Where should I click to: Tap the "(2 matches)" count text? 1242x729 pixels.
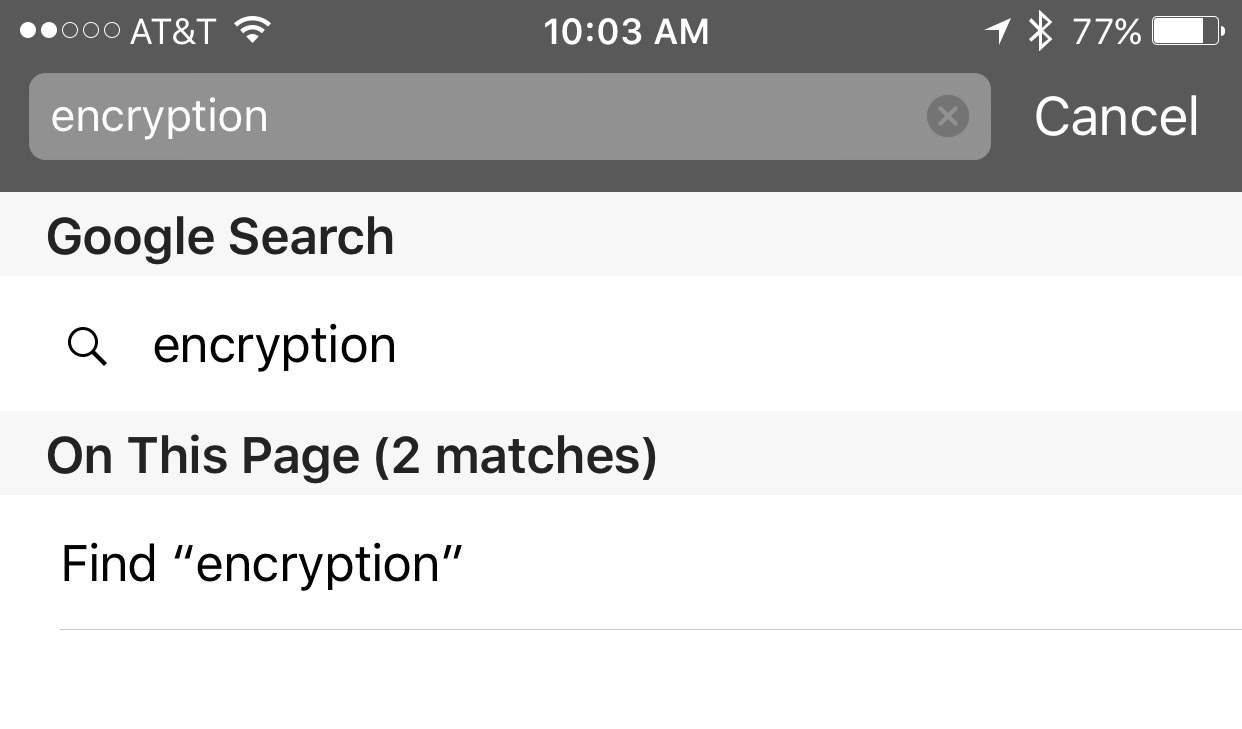(515, 456)
